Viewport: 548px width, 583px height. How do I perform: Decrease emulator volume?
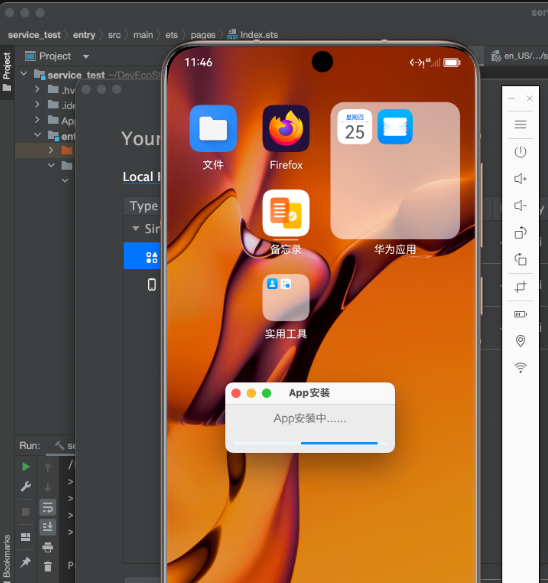(520, 206)
